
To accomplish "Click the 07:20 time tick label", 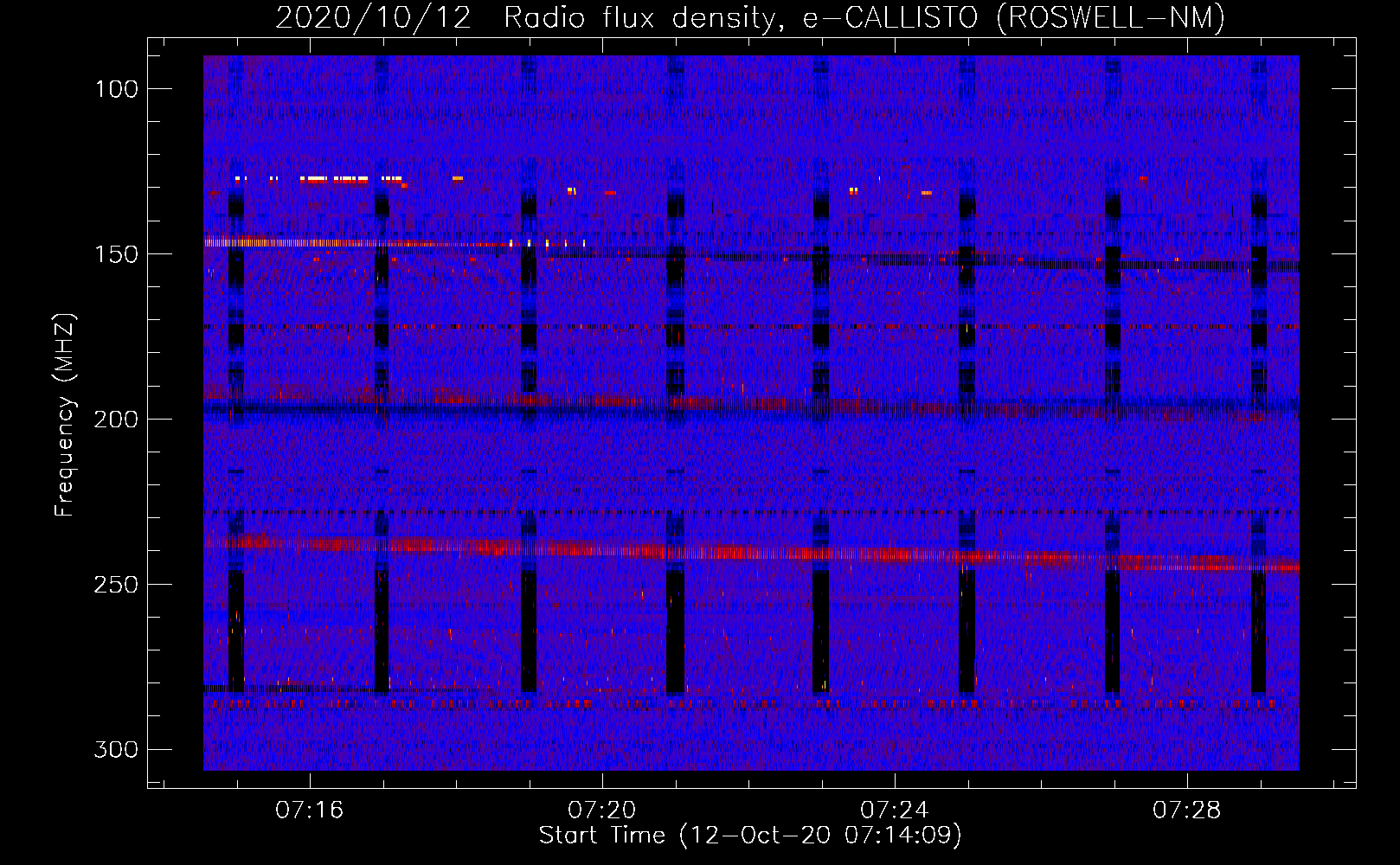I will coord(601,811).
